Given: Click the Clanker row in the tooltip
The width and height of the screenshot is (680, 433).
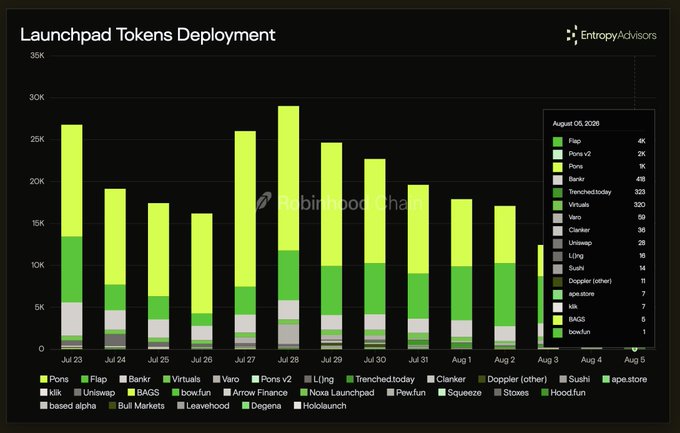Looking at the screenshot, I should pos(599,230).
